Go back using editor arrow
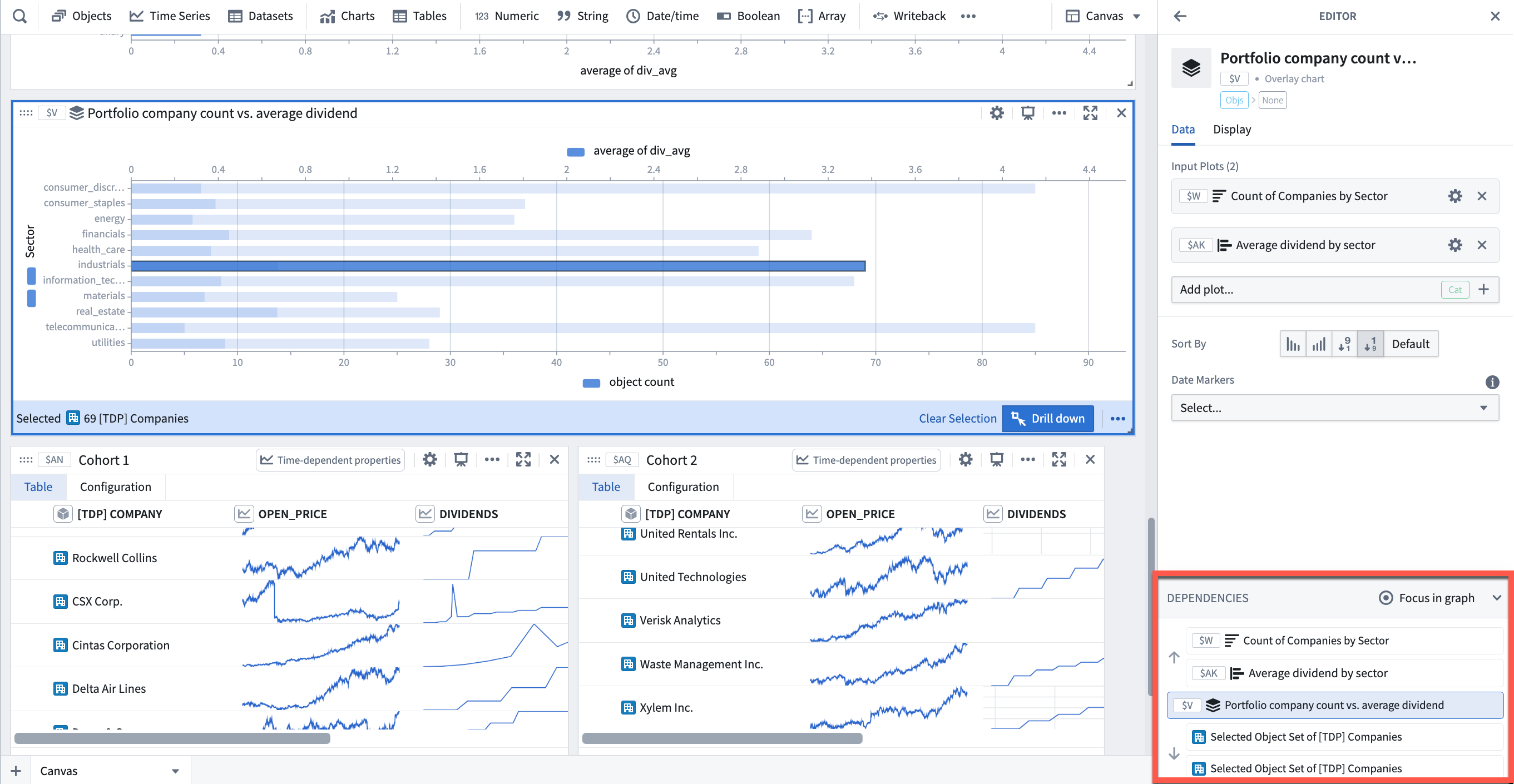This screenshot has height=784, width=1514. point(1180,16)
